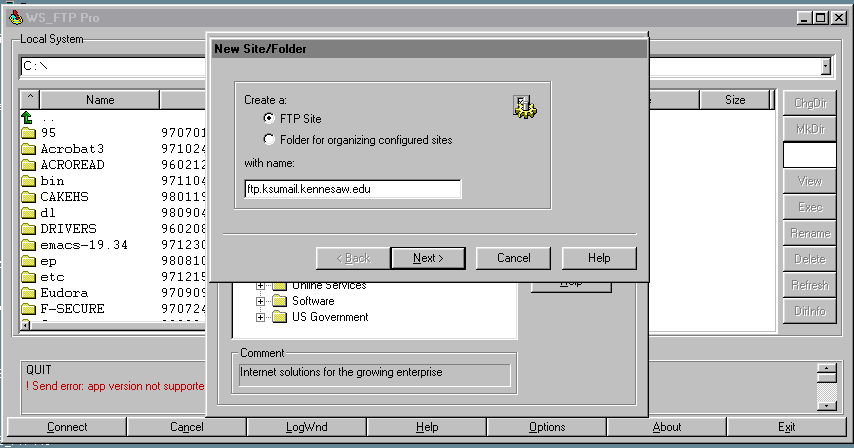Click the WS_FTP Pro title bar icon
Viewport: 854px width, 448px height.
pos(16,17)
